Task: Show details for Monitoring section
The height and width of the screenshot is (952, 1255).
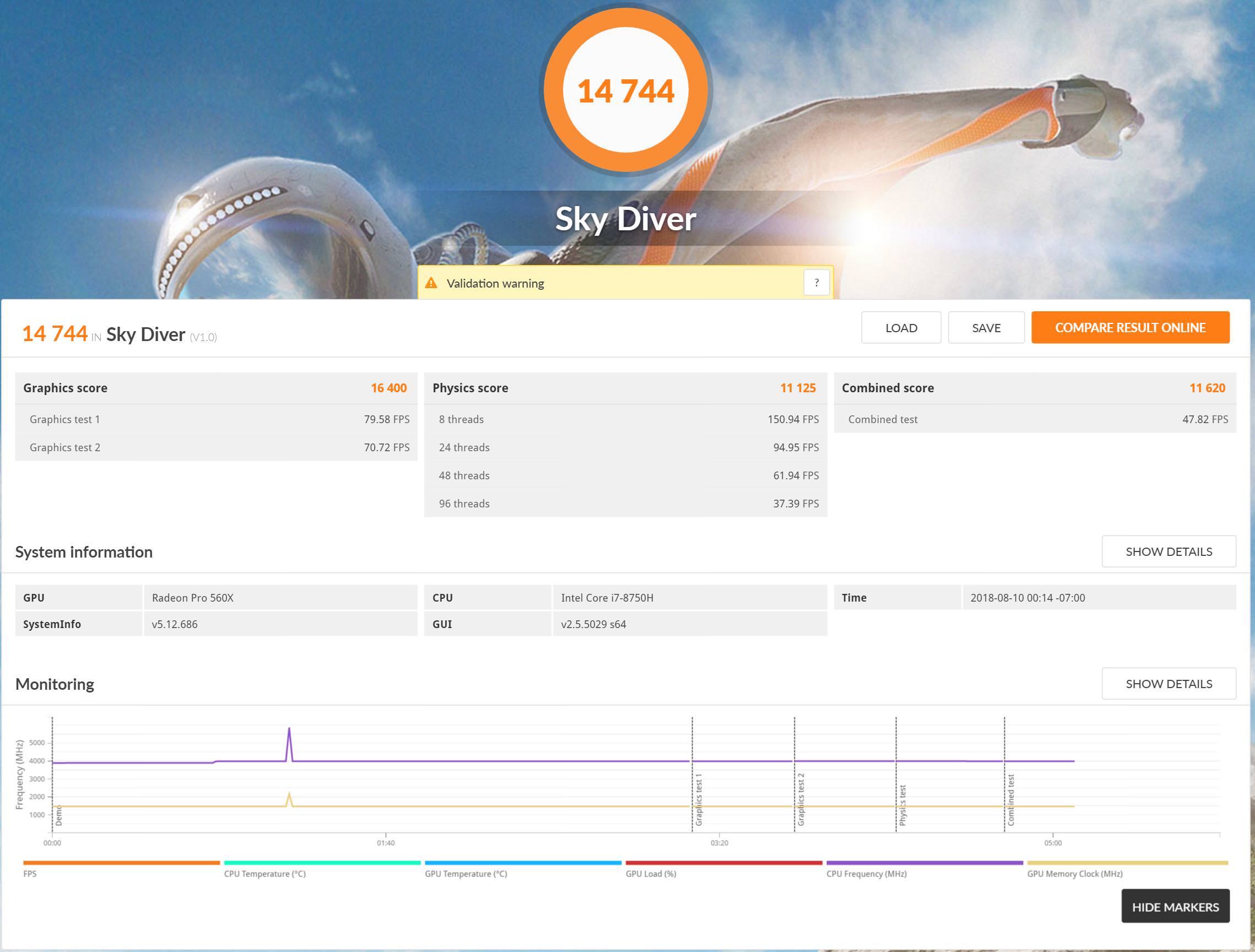Action: tap(1168, 684)
